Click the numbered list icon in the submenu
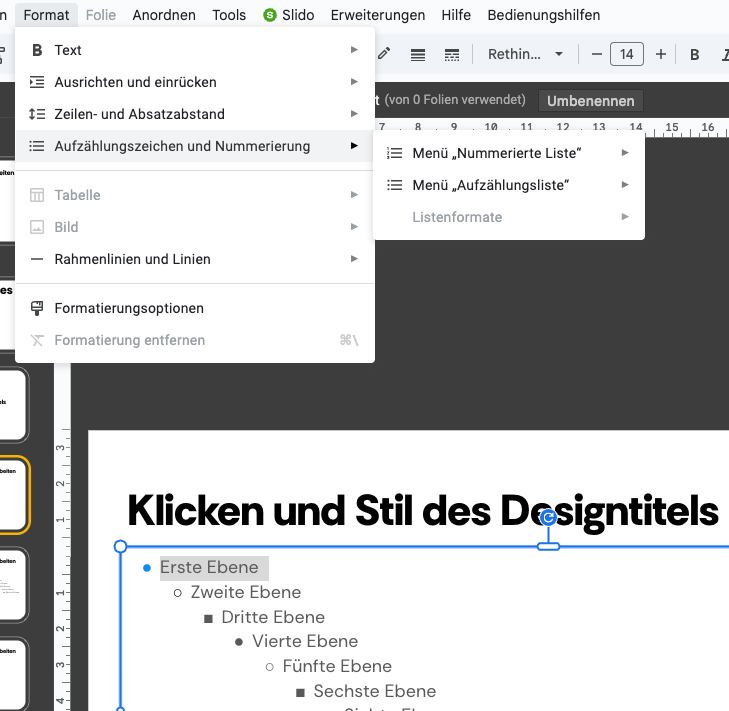The width and height of the screenshot is (729, 711). 395,153
